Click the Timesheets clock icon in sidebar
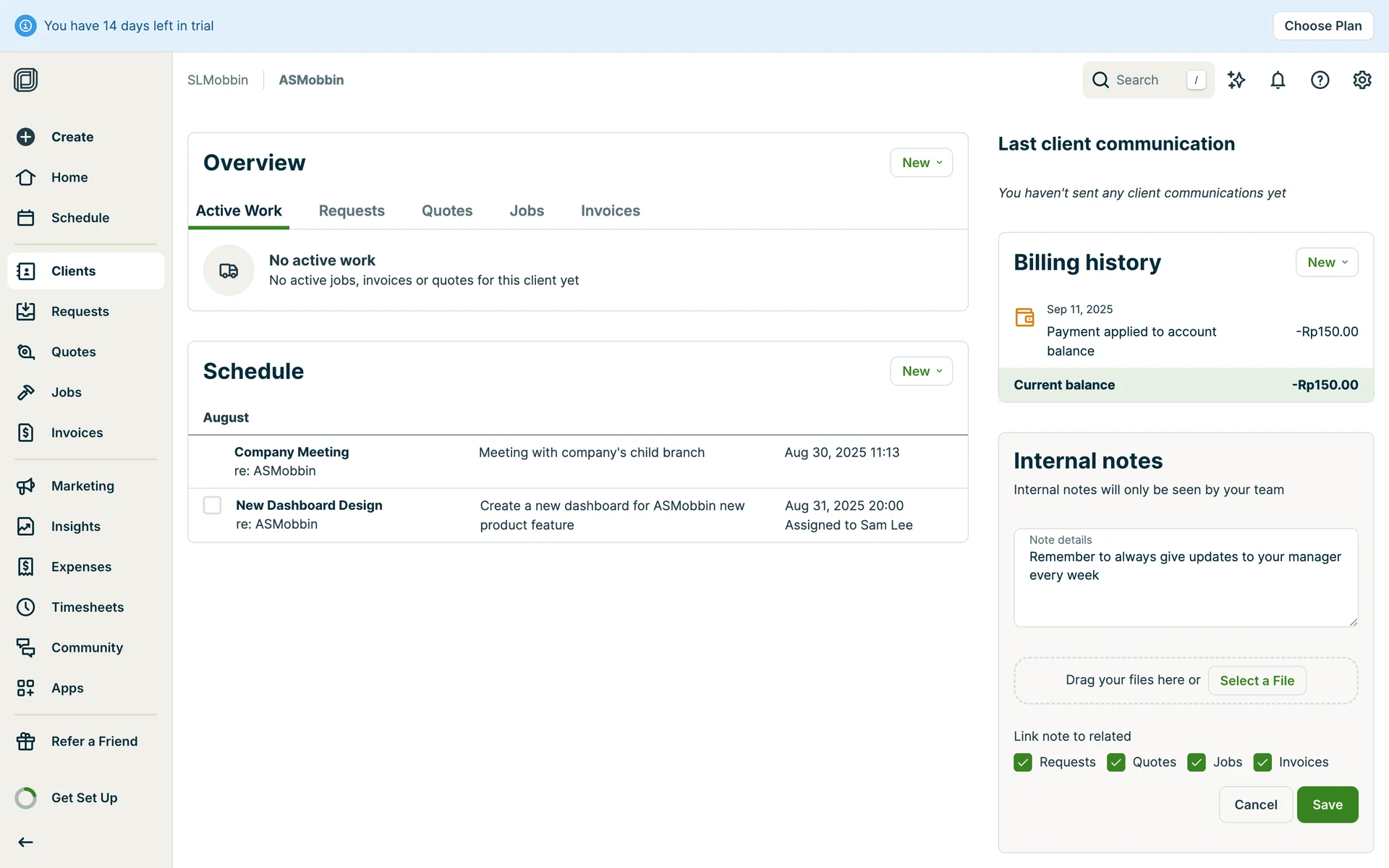 click(x=26, y=607)
